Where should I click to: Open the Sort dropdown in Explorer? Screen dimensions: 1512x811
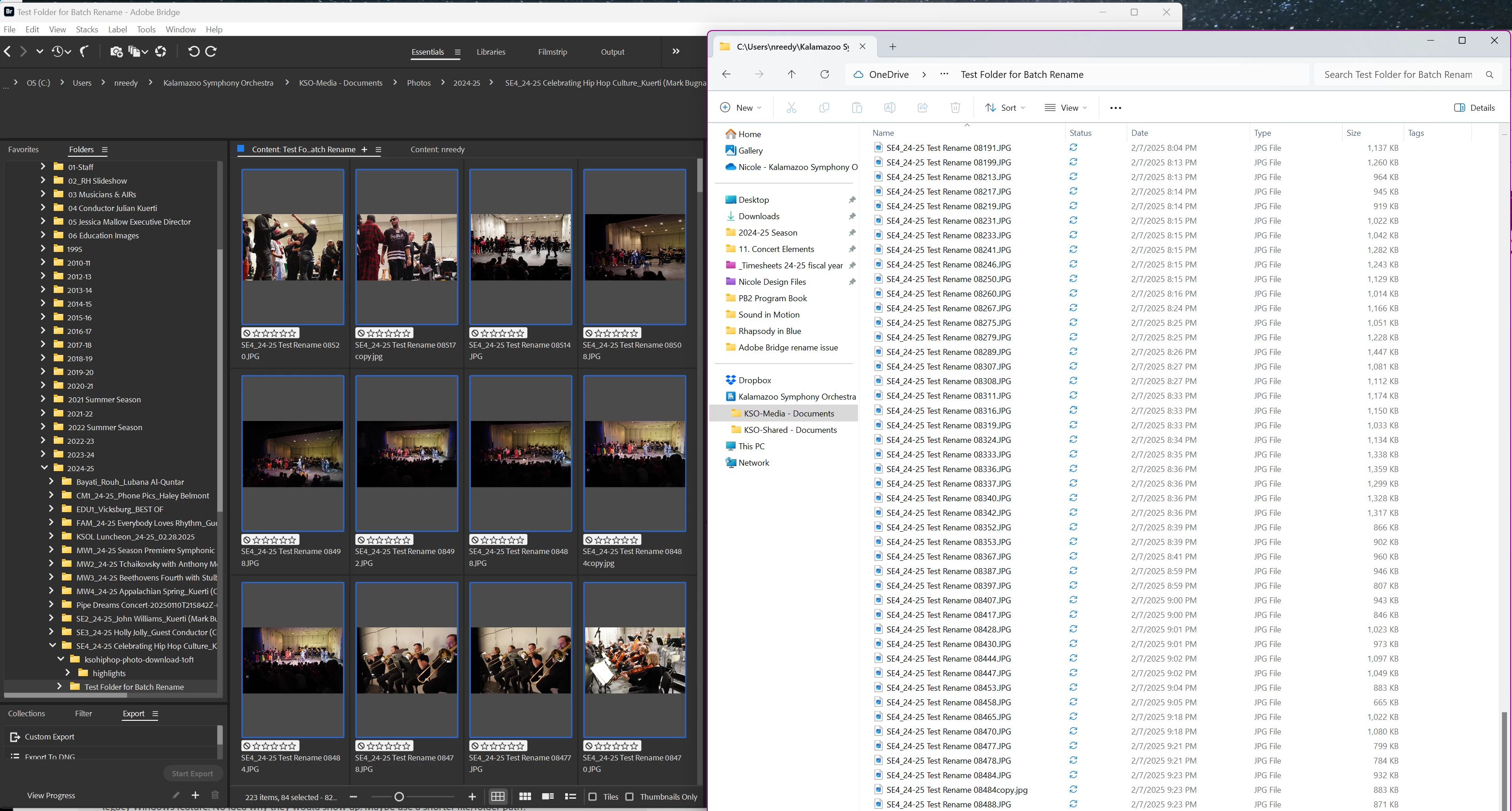(x=1005, y=108)
